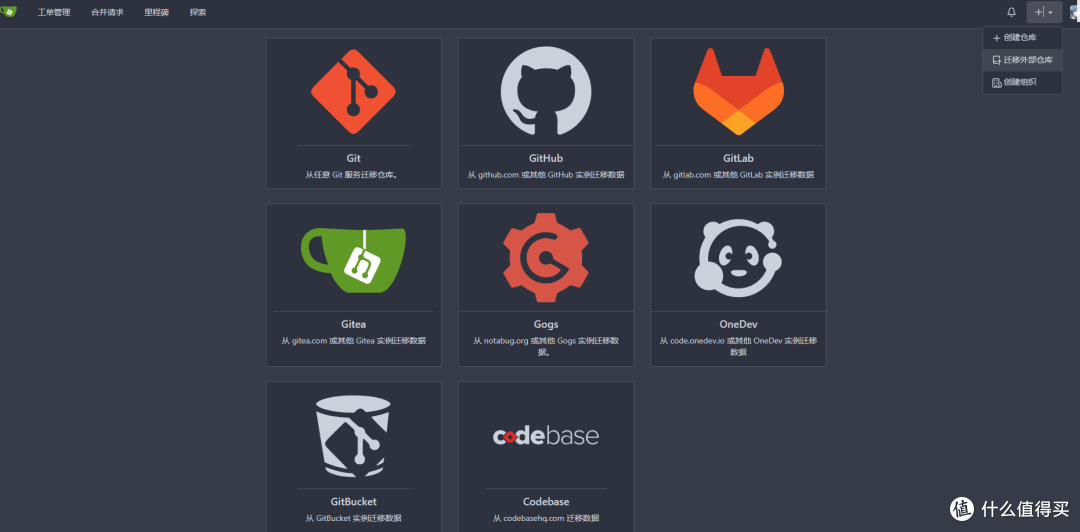Open the user avatar menu
Screen dimensions: 1080x532
tap(1074, 12)
